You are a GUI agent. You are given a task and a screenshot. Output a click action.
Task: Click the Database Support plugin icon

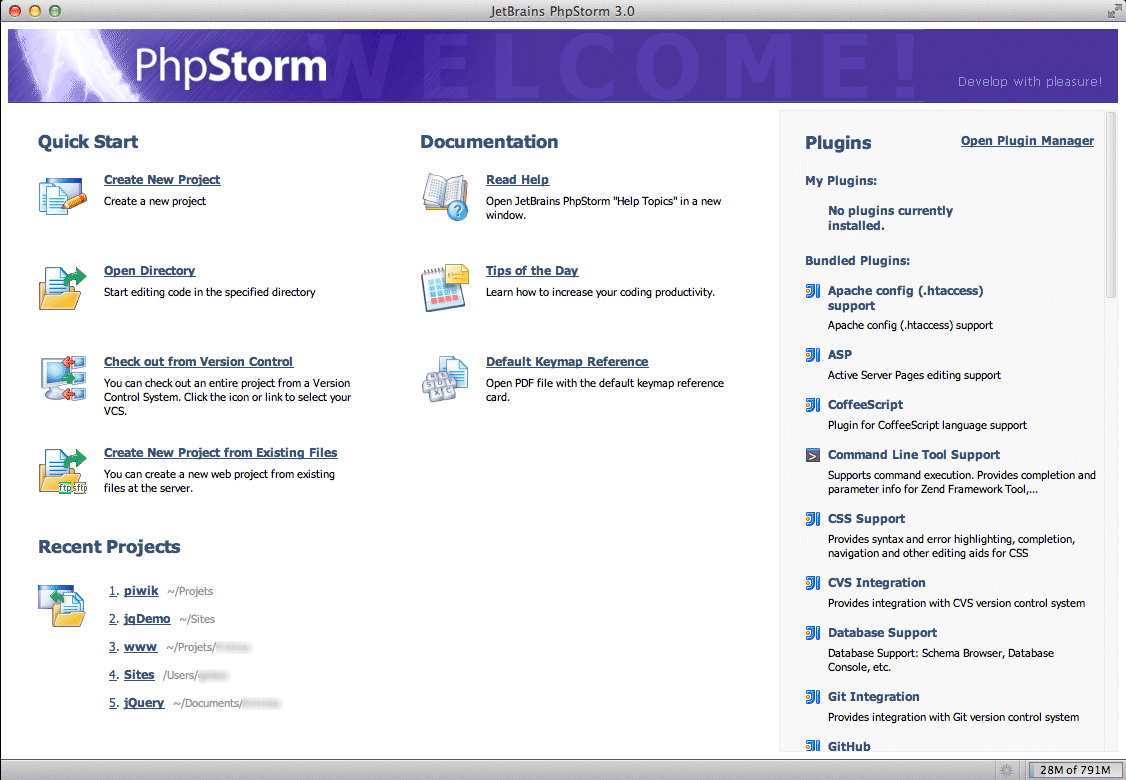[812, 633]
